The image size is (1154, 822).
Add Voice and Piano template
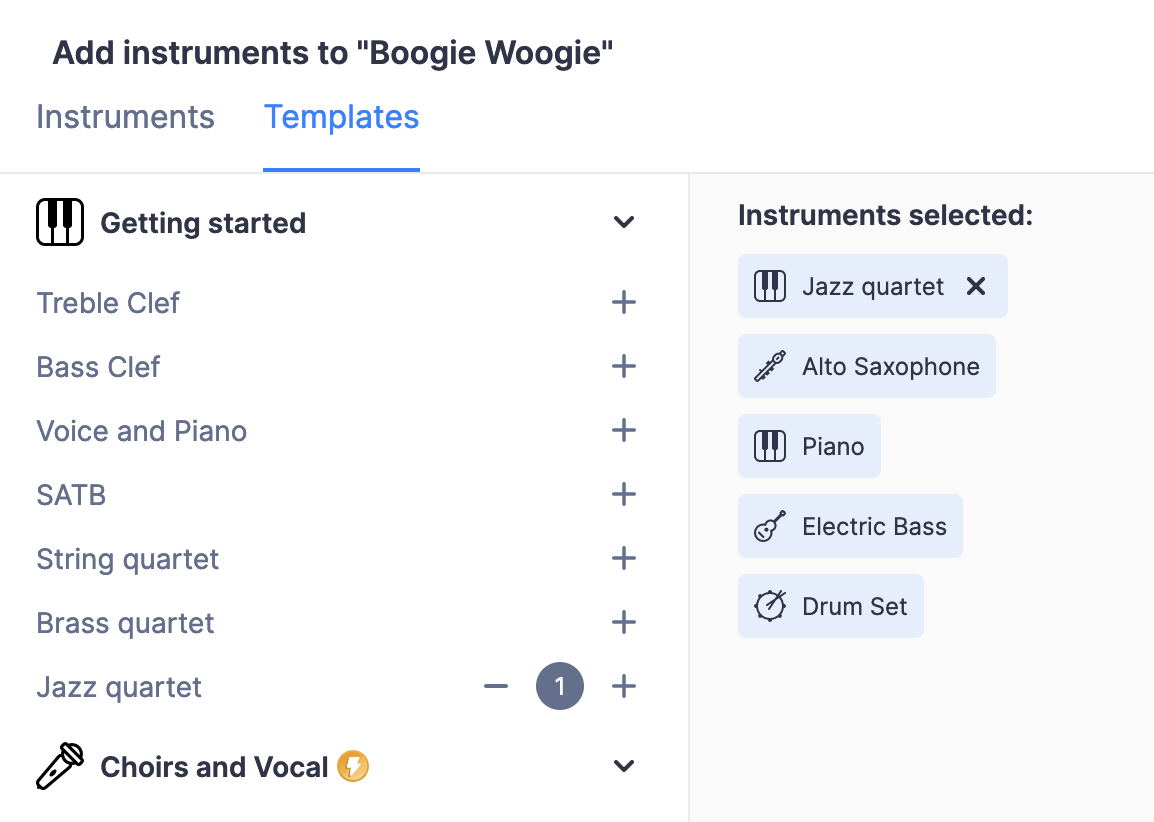pos(623,431)
